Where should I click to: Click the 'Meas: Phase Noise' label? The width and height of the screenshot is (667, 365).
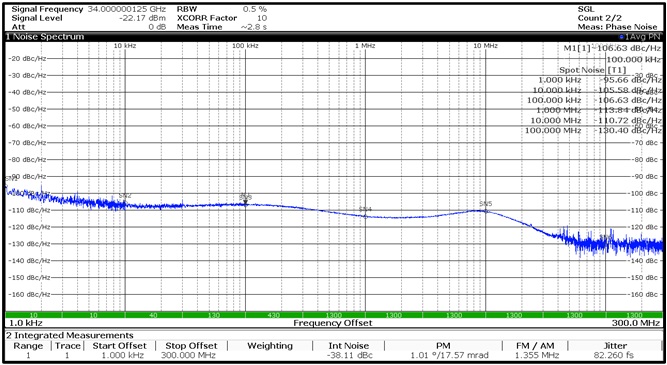(x=617, y=27)
